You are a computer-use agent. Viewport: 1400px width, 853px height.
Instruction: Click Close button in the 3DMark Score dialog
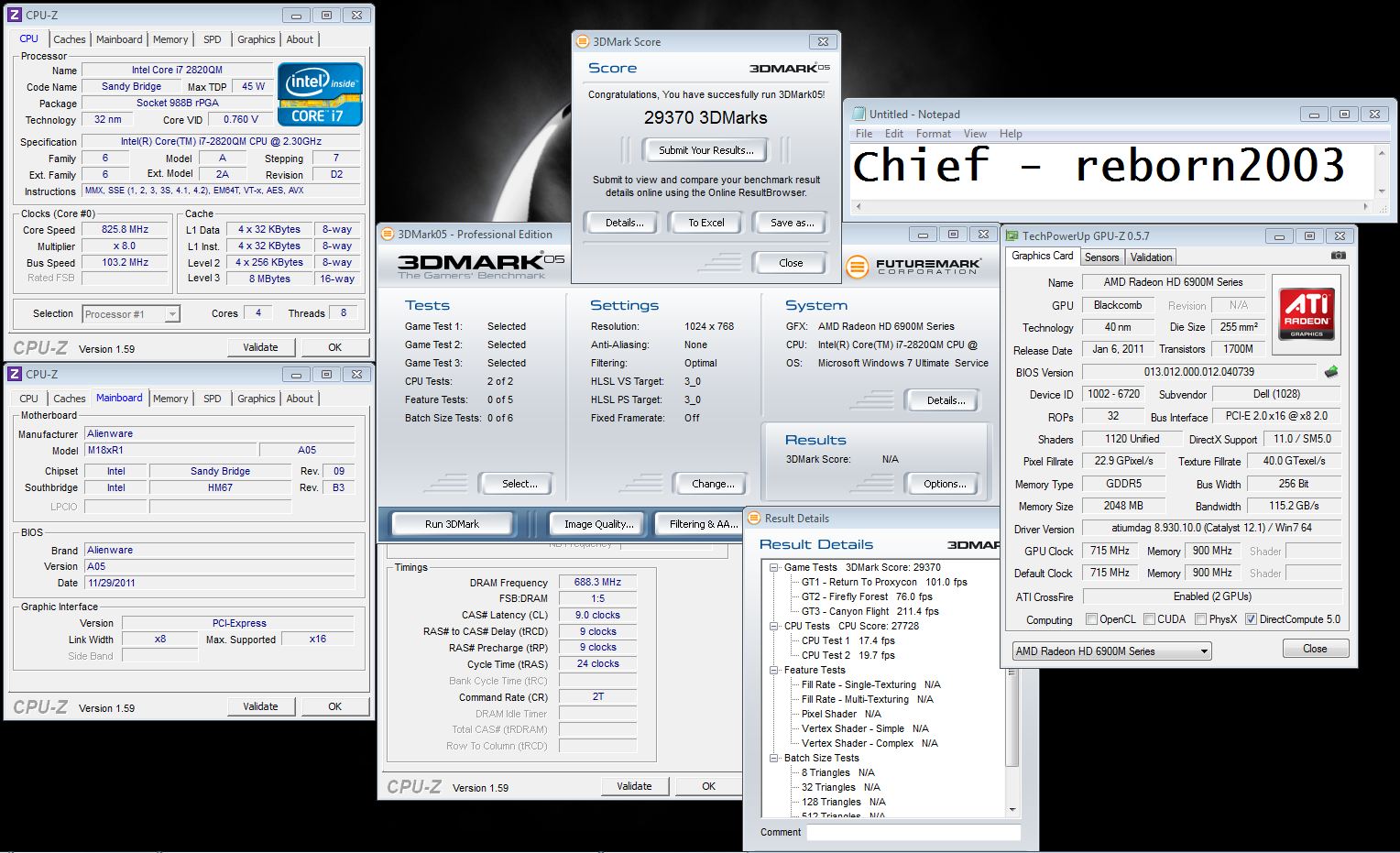(790, 263)
